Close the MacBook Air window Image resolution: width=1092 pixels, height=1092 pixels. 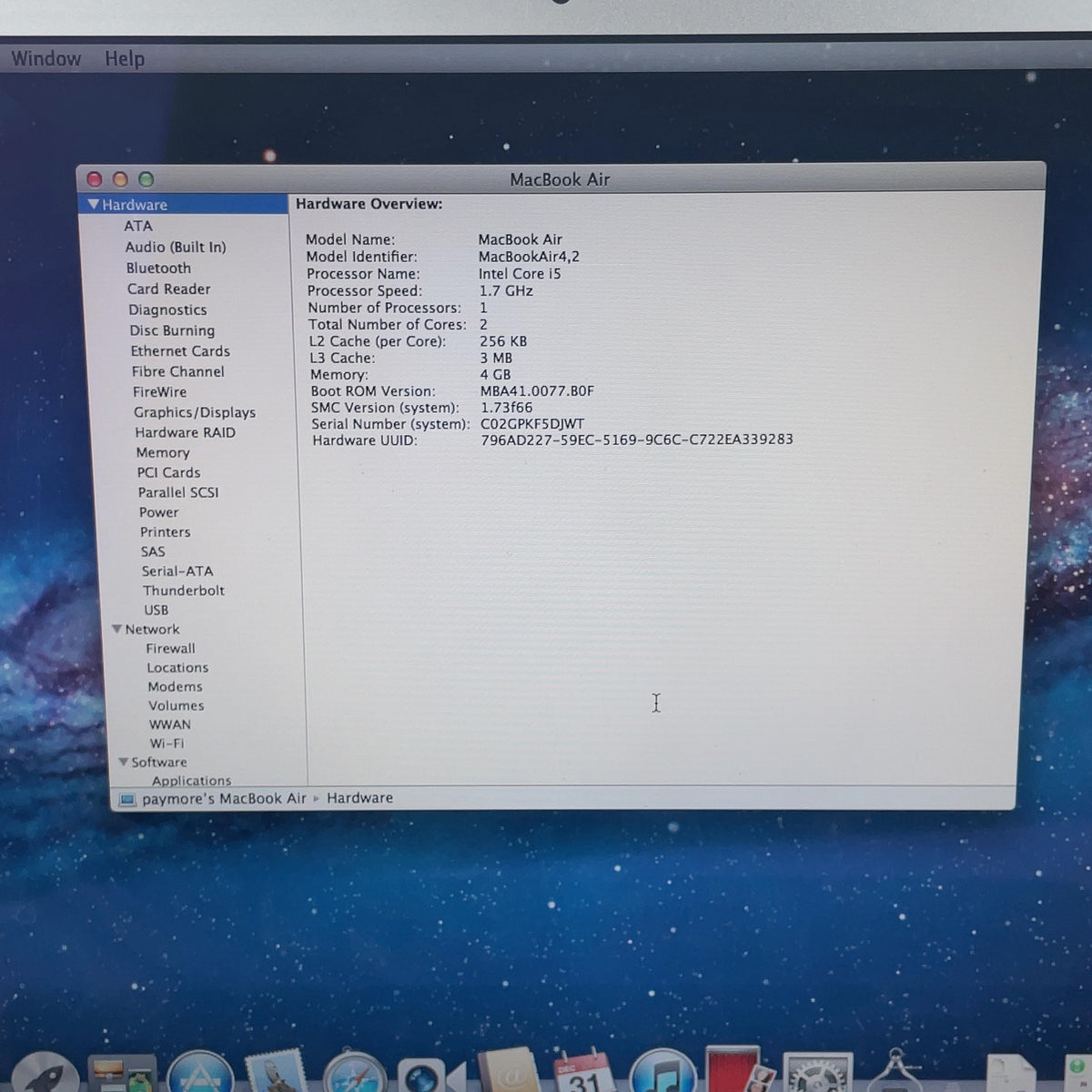[95, 179]
